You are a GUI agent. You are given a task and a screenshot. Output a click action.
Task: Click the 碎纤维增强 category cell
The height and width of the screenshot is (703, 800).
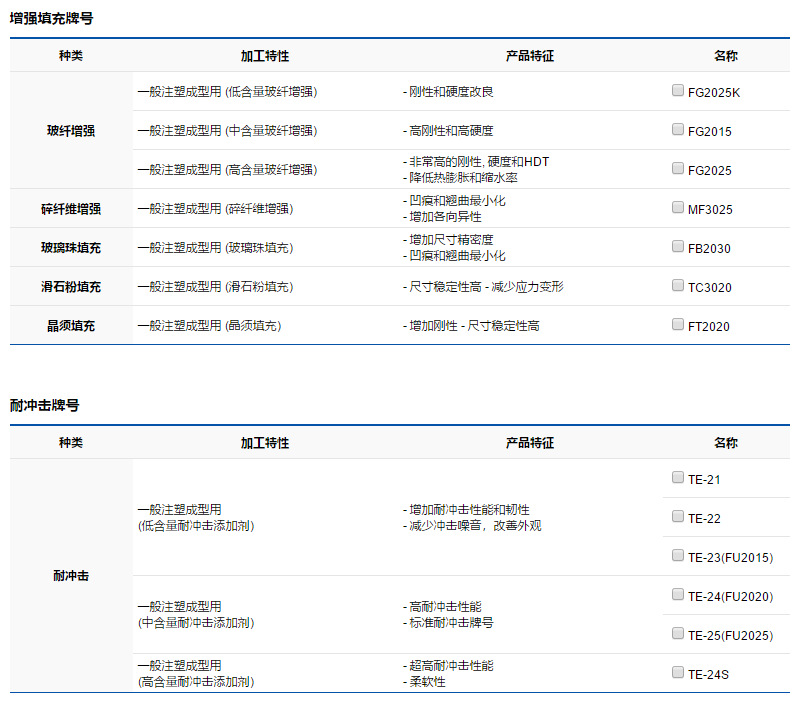71,209
